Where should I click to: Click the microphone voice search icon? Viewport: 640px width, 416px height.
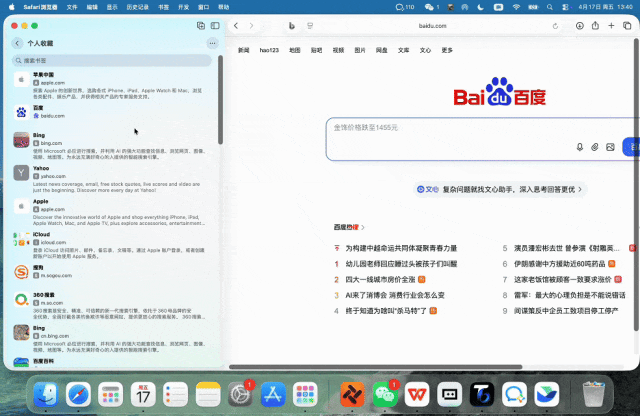click(580, 147)
